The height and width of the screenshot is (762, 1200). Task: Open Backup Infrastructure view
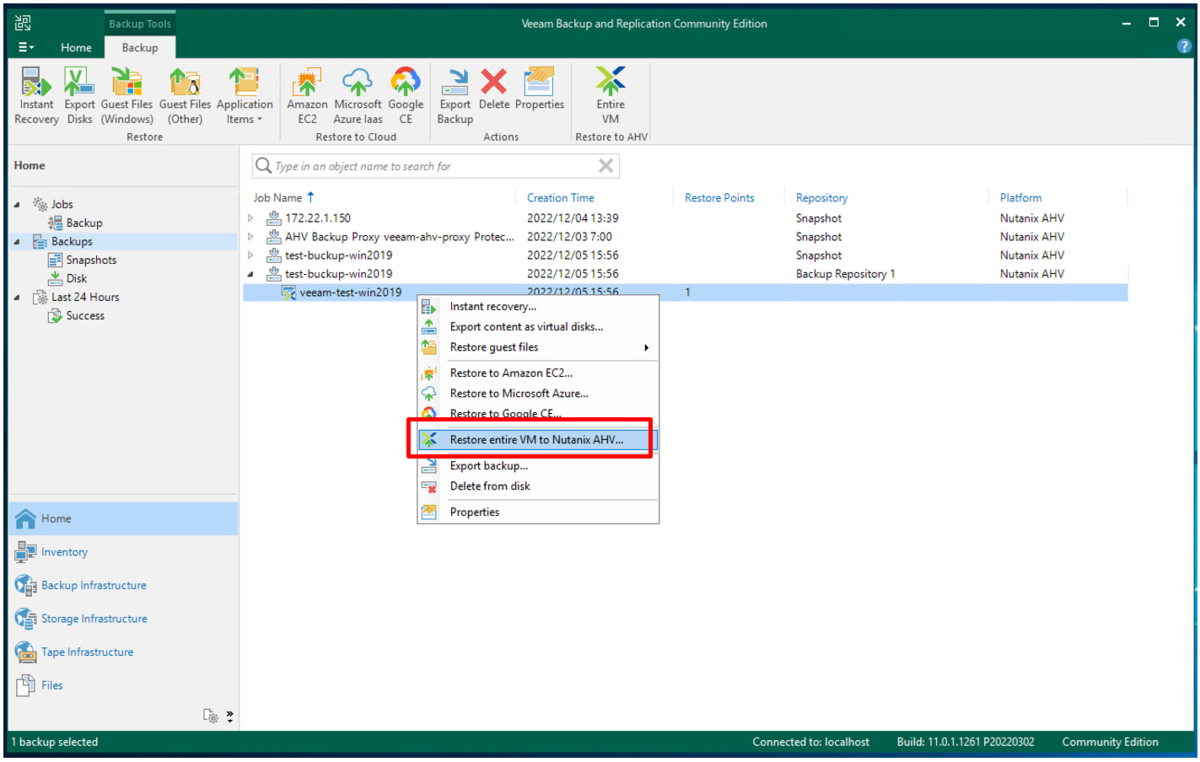coord(124,585)
